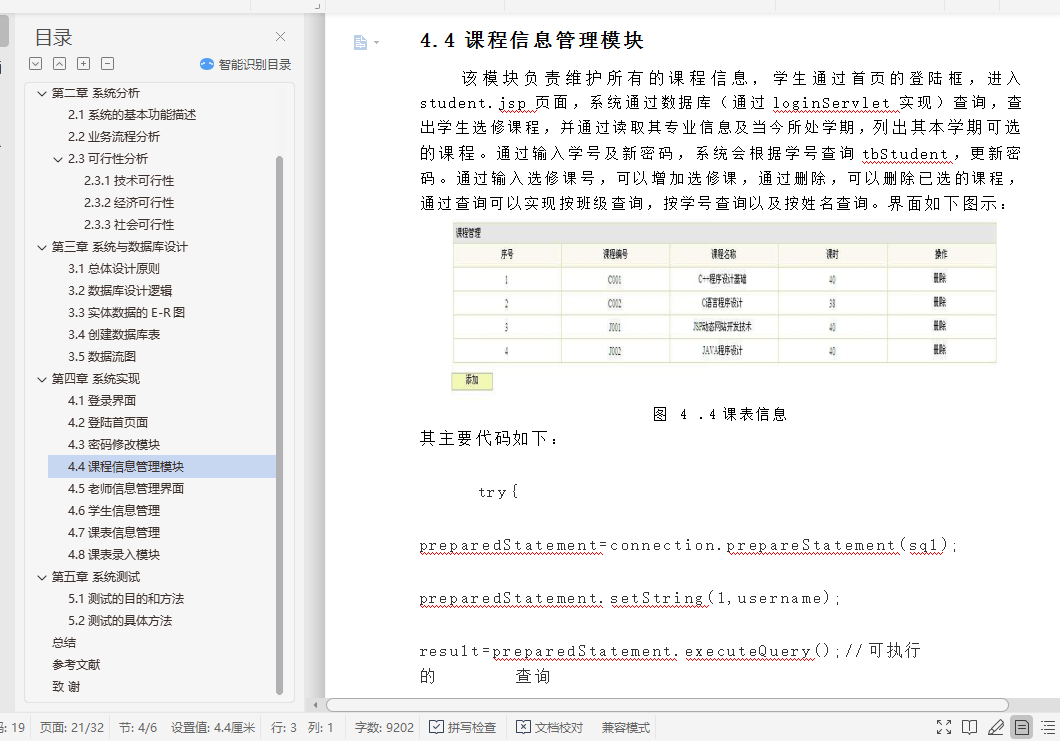
Task: Click the horizontal scrollbar left arrow
Action: point(315,704)
